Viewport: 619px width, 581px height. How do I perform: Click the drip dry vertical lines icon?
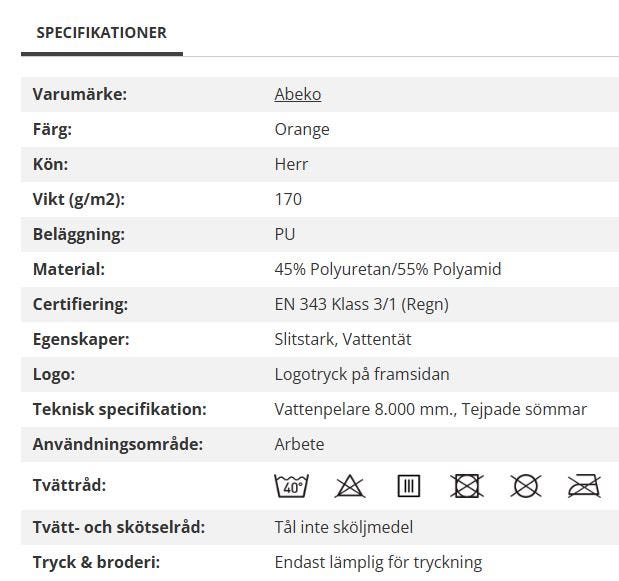tap(408, 487)
